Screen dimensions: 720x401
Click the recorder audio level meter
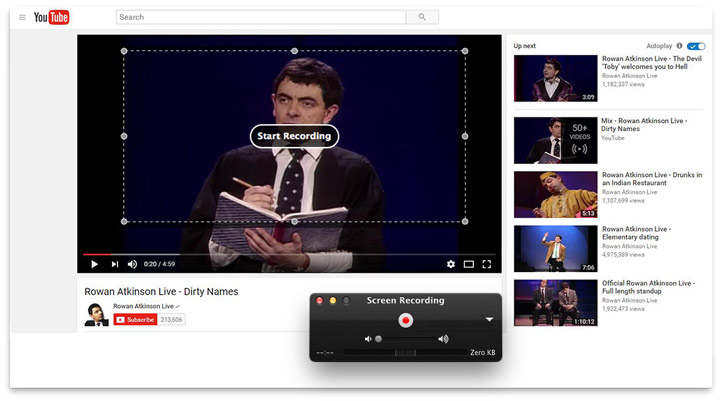pos(405,353)
